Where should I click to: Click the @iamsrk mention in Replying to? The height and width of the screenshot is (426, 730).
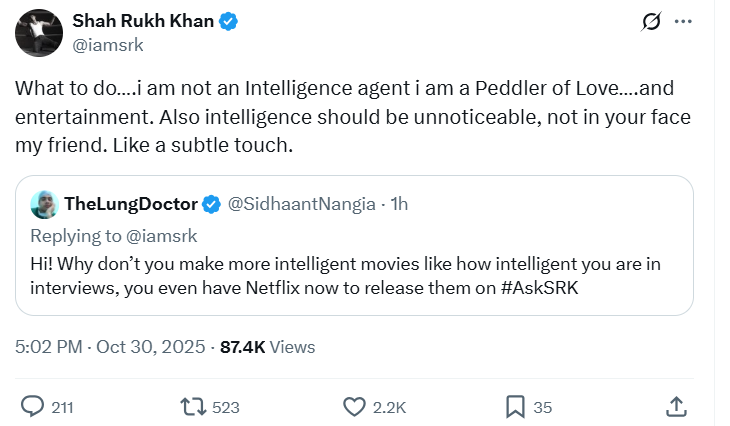[x=161, y=236]
